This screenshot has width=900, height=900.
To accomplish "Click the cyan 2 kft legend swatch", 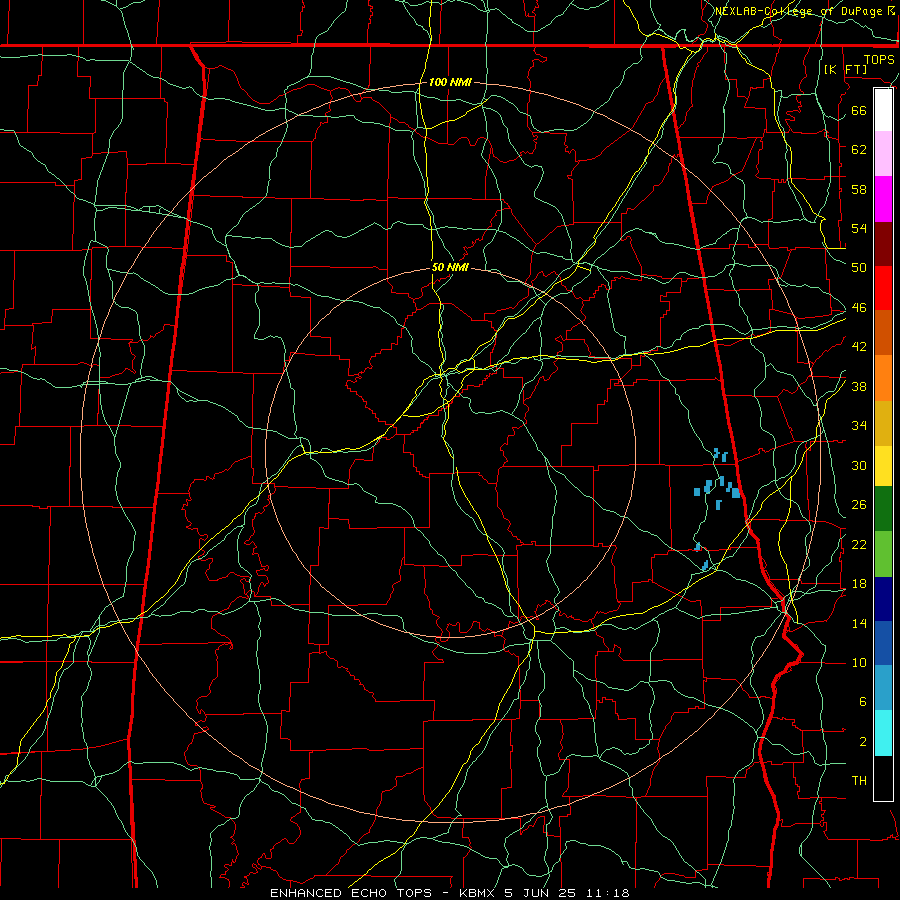I will [883, 733].
